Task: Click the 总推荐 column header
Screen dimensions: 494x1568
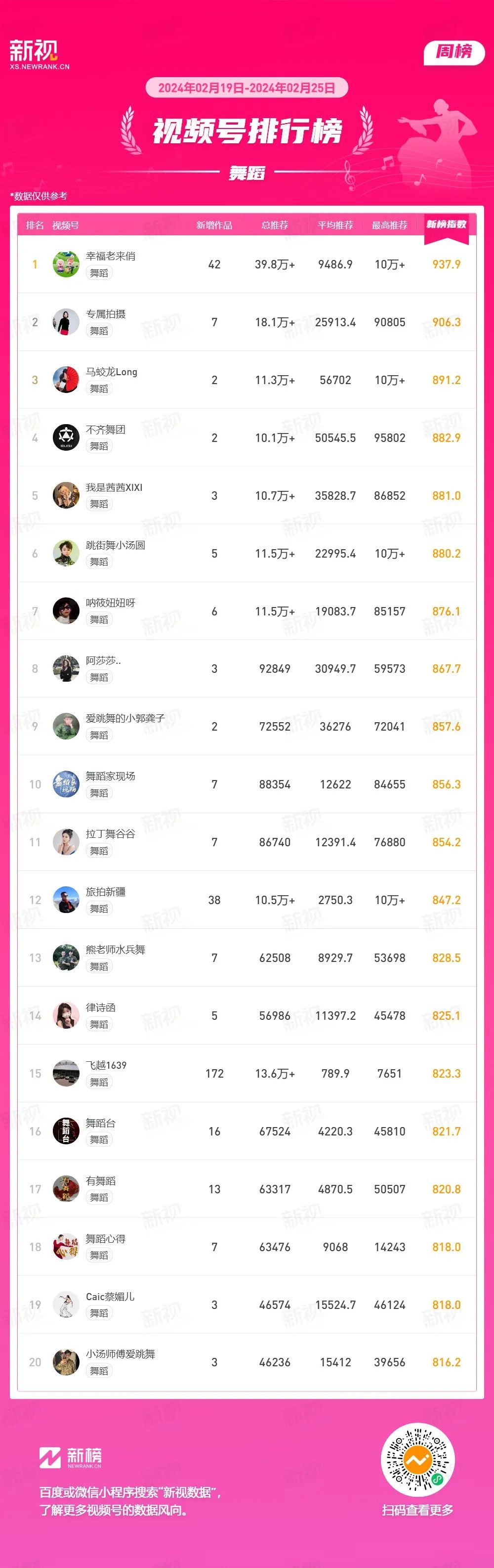Action: click(275, 225)
